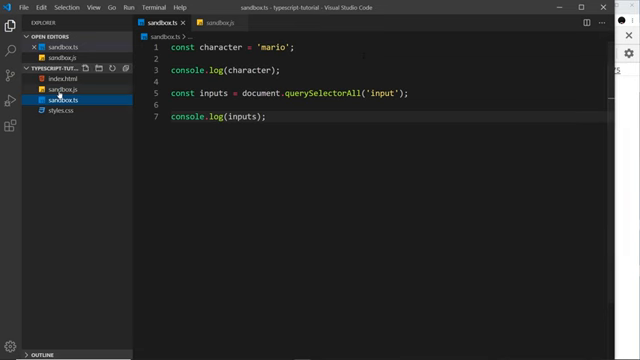Click the browser profile avatar icon
640x360 pixels.
click(622, 20)
